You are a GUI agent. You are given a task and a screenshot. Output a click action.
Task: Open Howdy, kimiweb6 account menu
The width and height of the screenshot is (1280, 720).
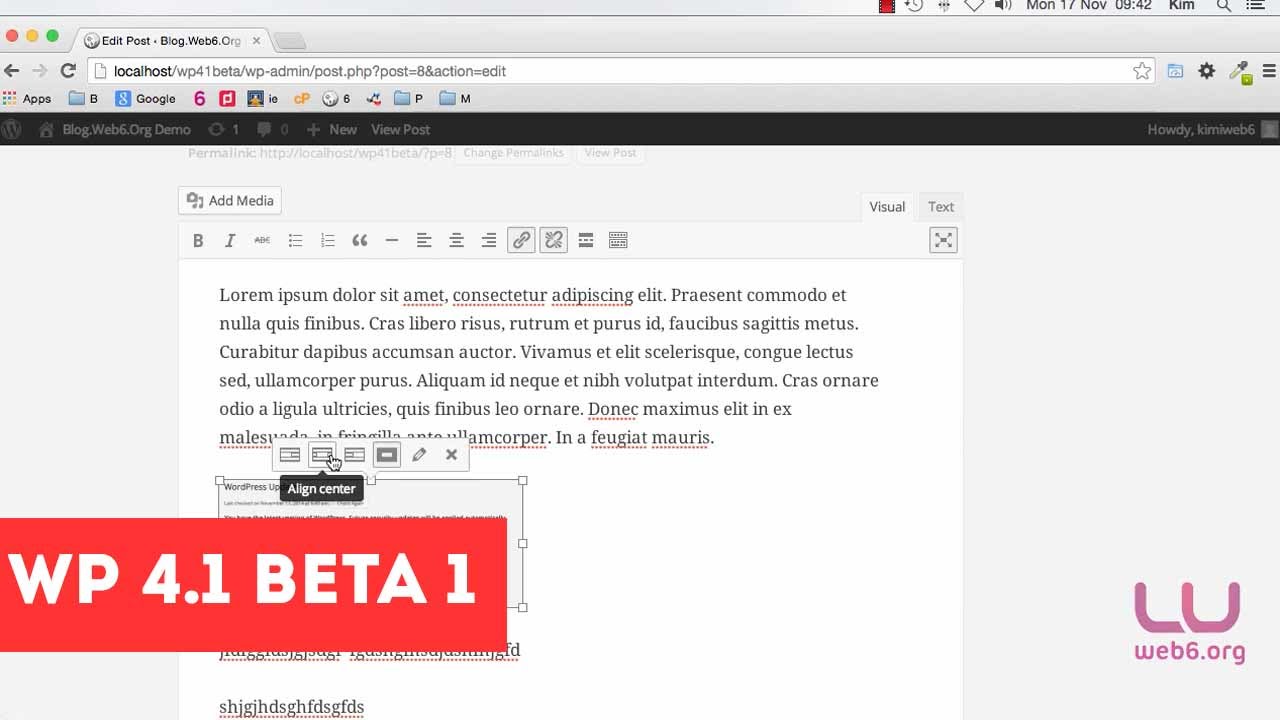pos(1212,129)
